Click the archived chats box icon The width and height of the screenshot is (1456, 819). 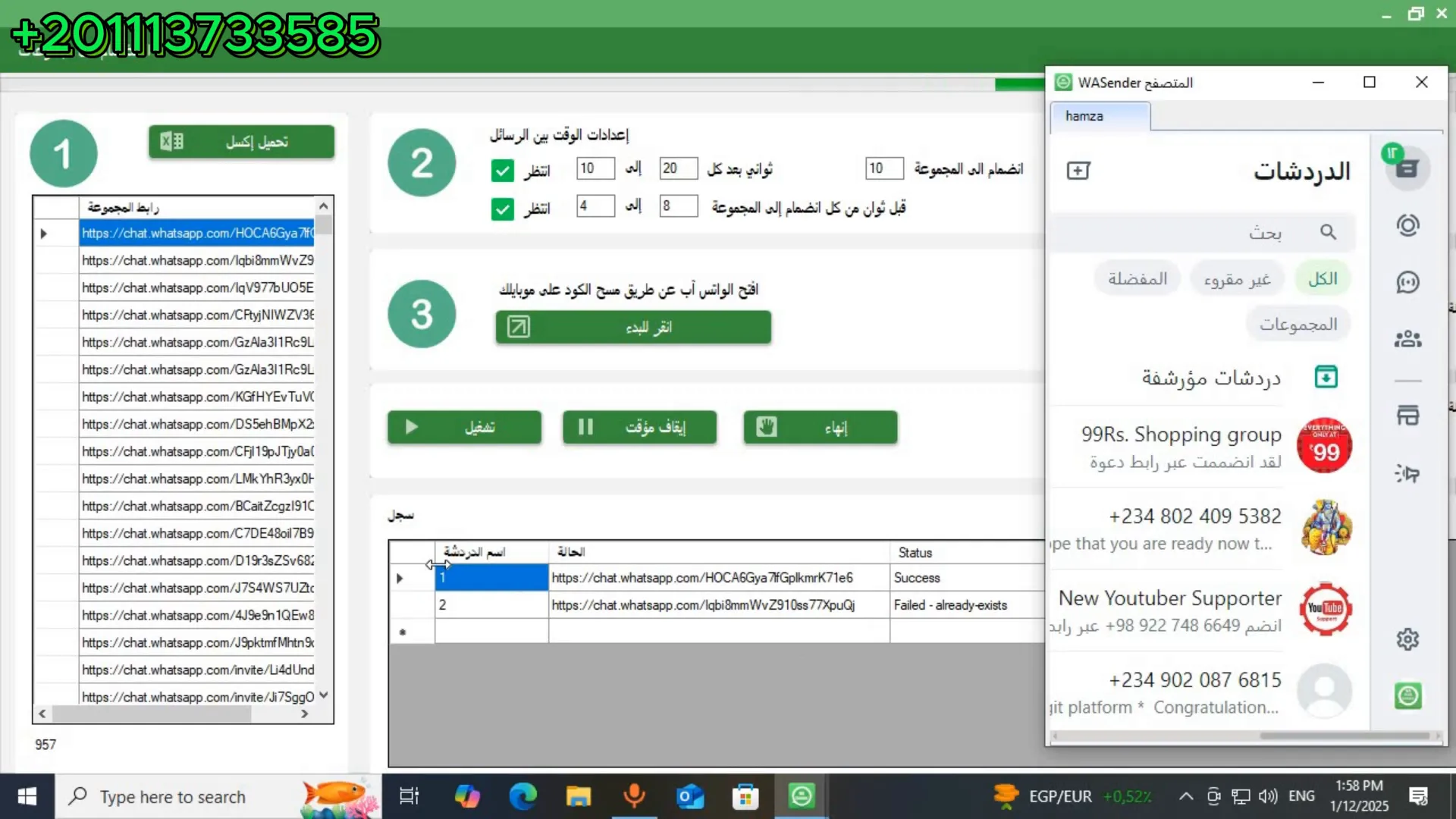pos(1326,377)
